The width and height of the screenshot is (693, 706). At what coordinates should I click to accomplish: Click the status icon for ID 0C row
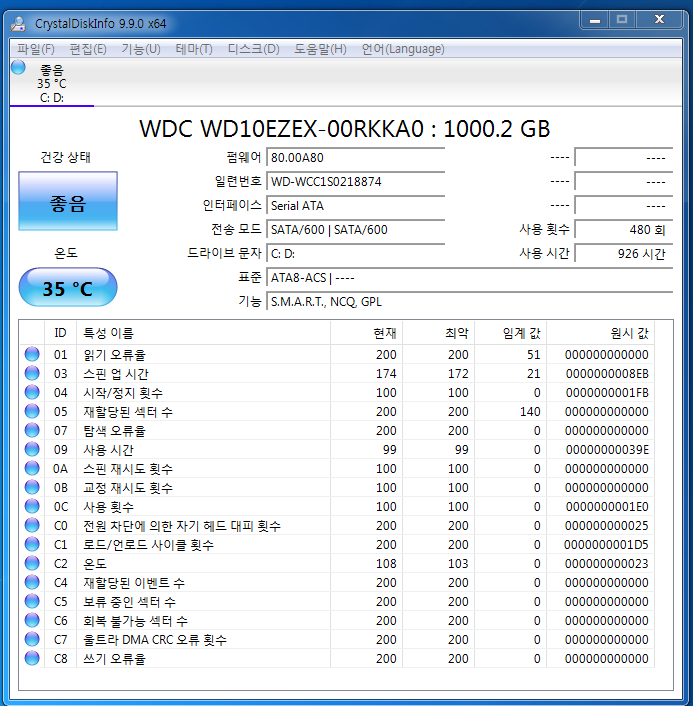32,507
